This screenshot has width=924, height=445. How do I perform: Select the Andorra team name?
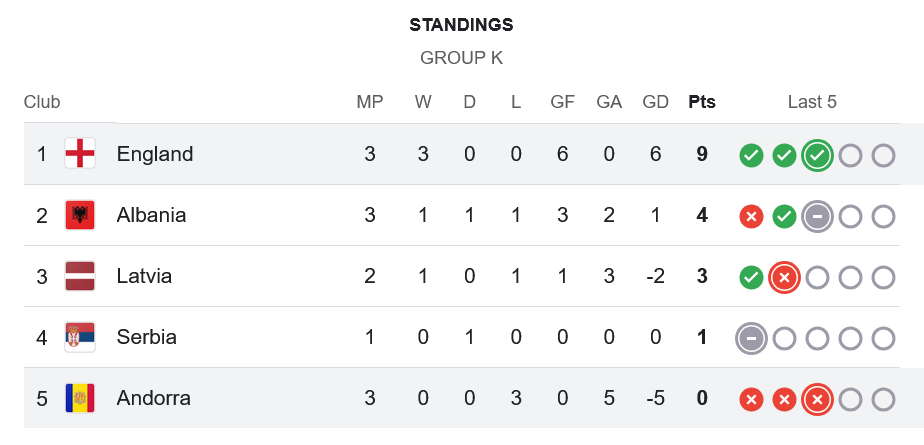[x=153, y=398]
